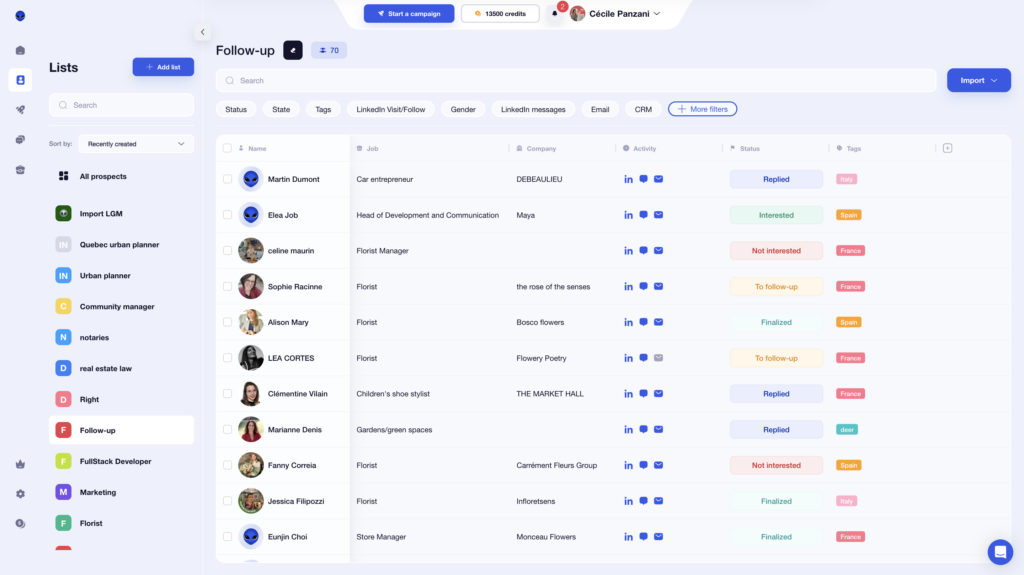Add a column with the plus icon

[x=947, y=148]
